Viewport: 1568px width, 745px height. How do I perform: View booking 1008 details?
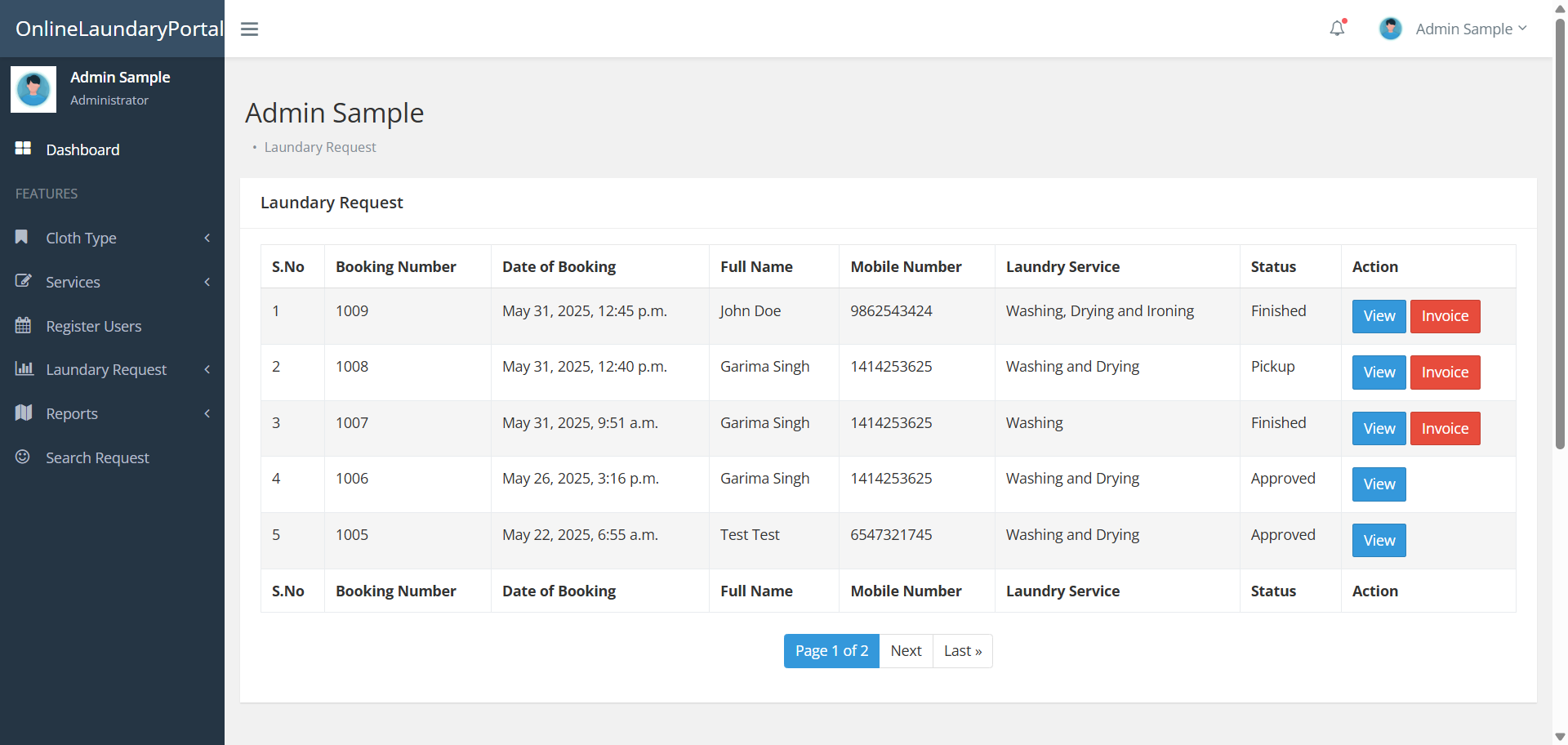tap(1379, 372)
